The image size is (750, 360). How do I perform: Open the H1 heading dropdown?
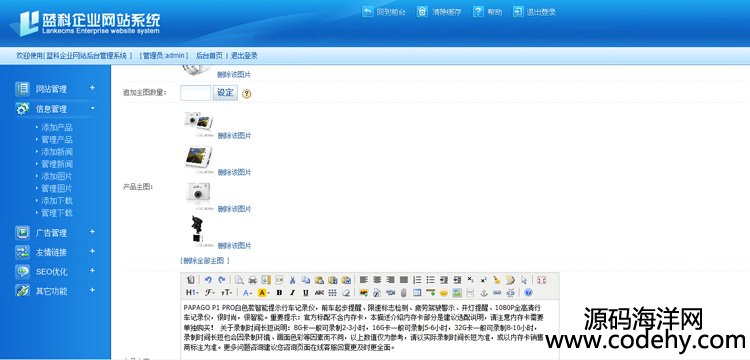[x=192, y=292]
